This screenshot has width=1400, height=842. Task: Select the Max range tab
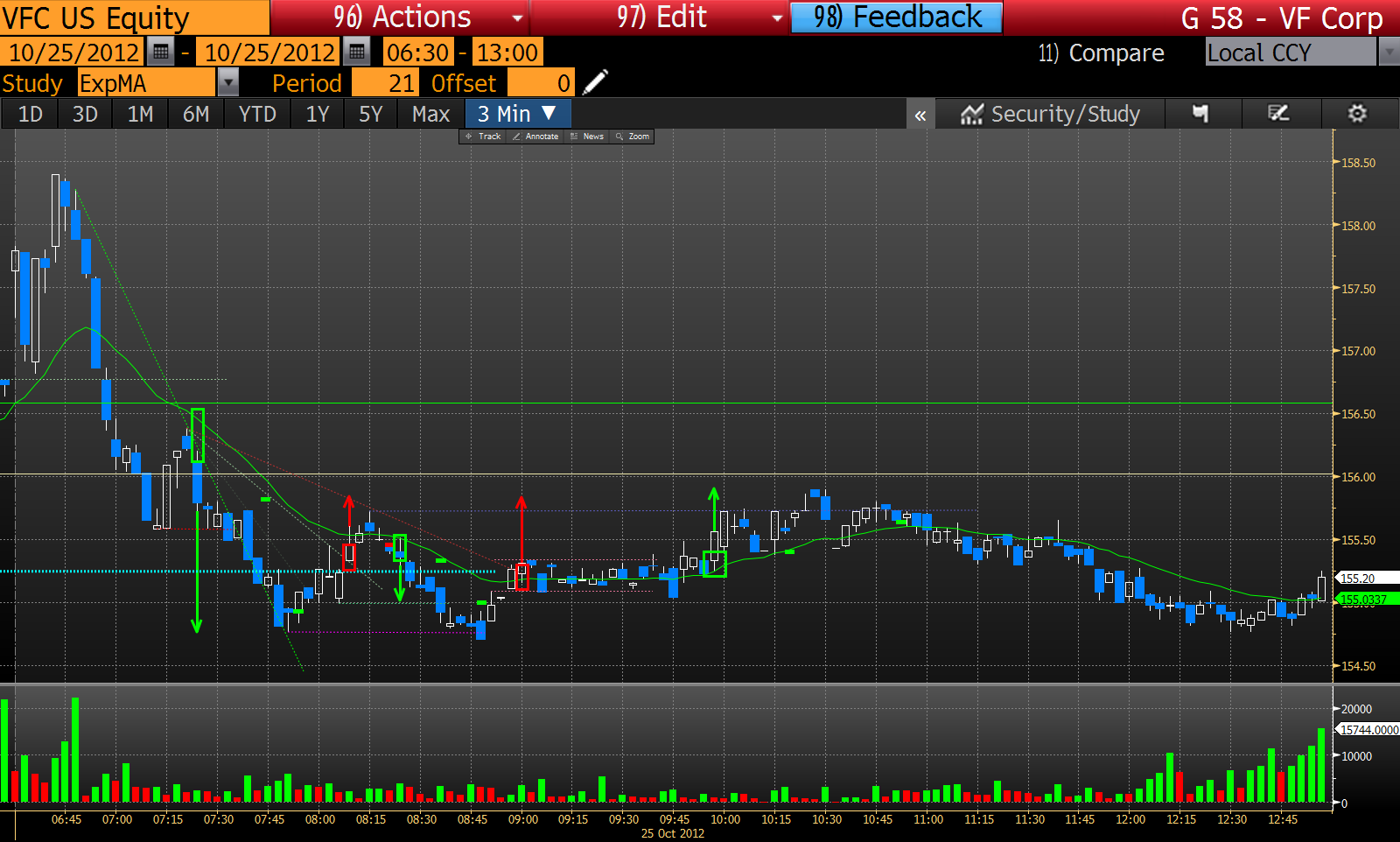click(430, 115)
